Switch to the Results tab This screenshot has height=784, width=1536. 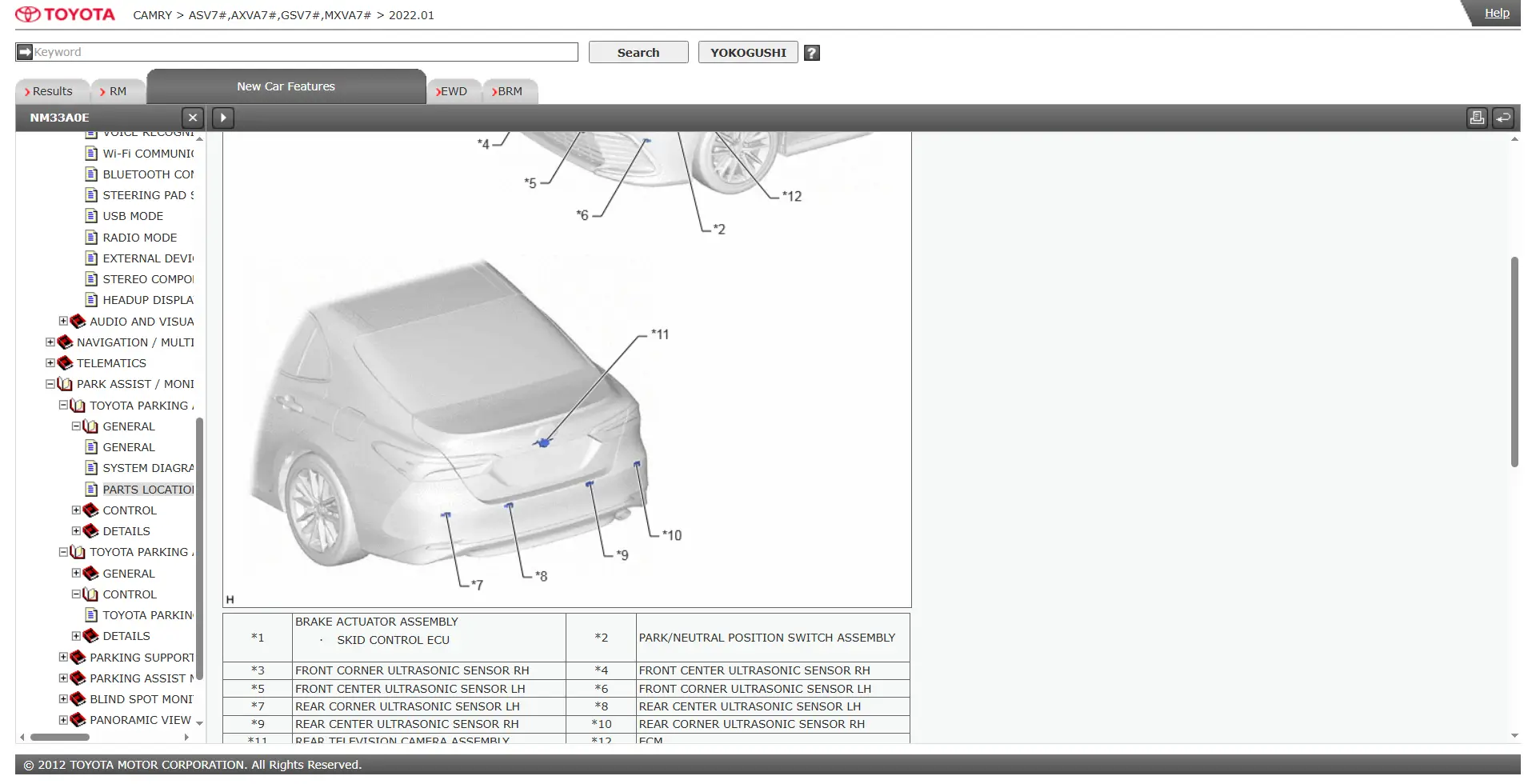point(52,91)
